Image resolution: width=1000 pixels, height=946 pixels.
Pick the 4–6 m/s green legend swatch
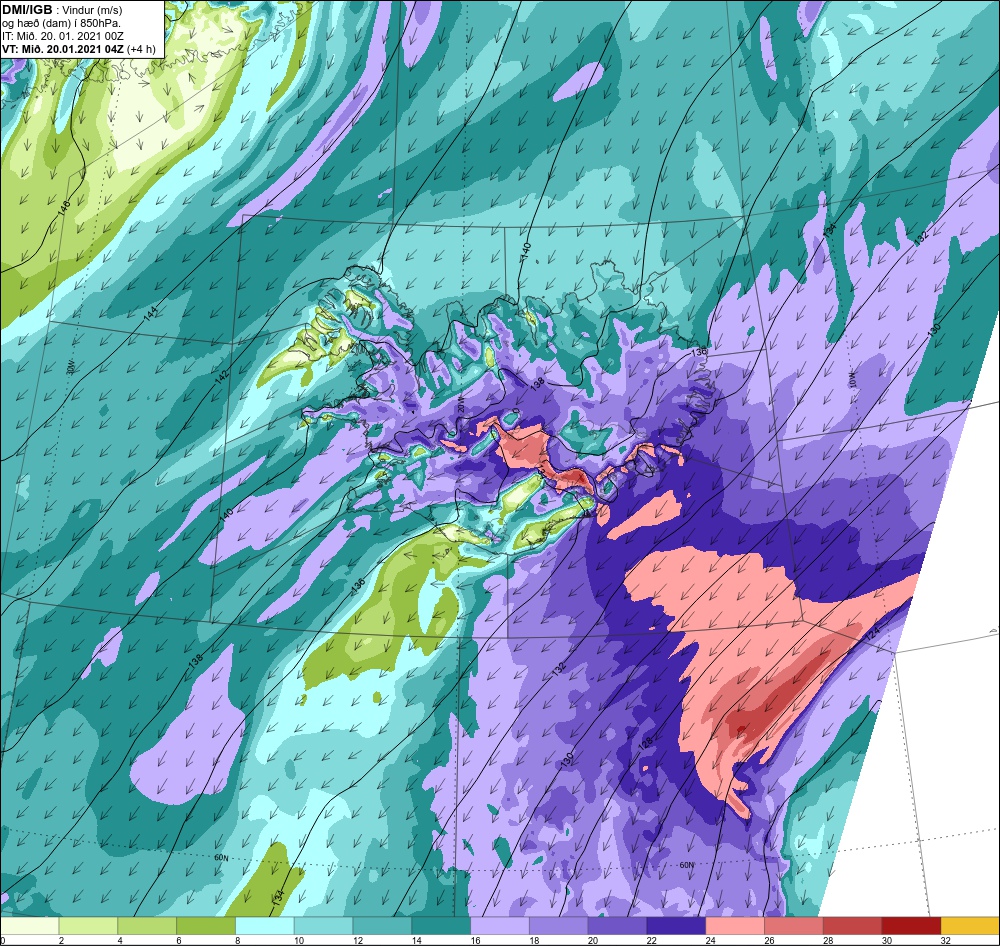coord(147,926)
